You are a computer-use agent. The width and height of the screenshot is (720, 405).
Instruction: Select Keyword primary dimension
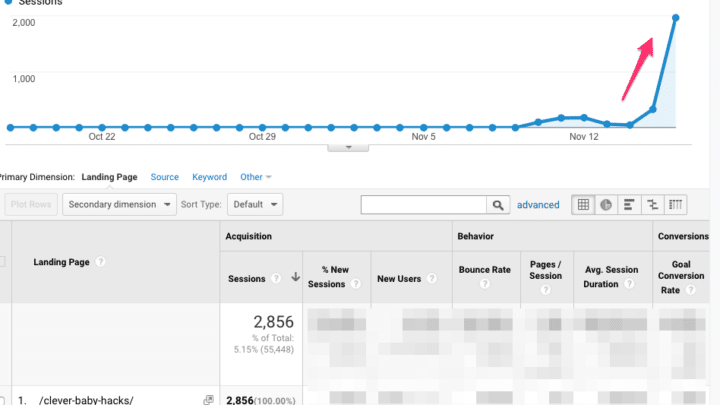(209, 177)
